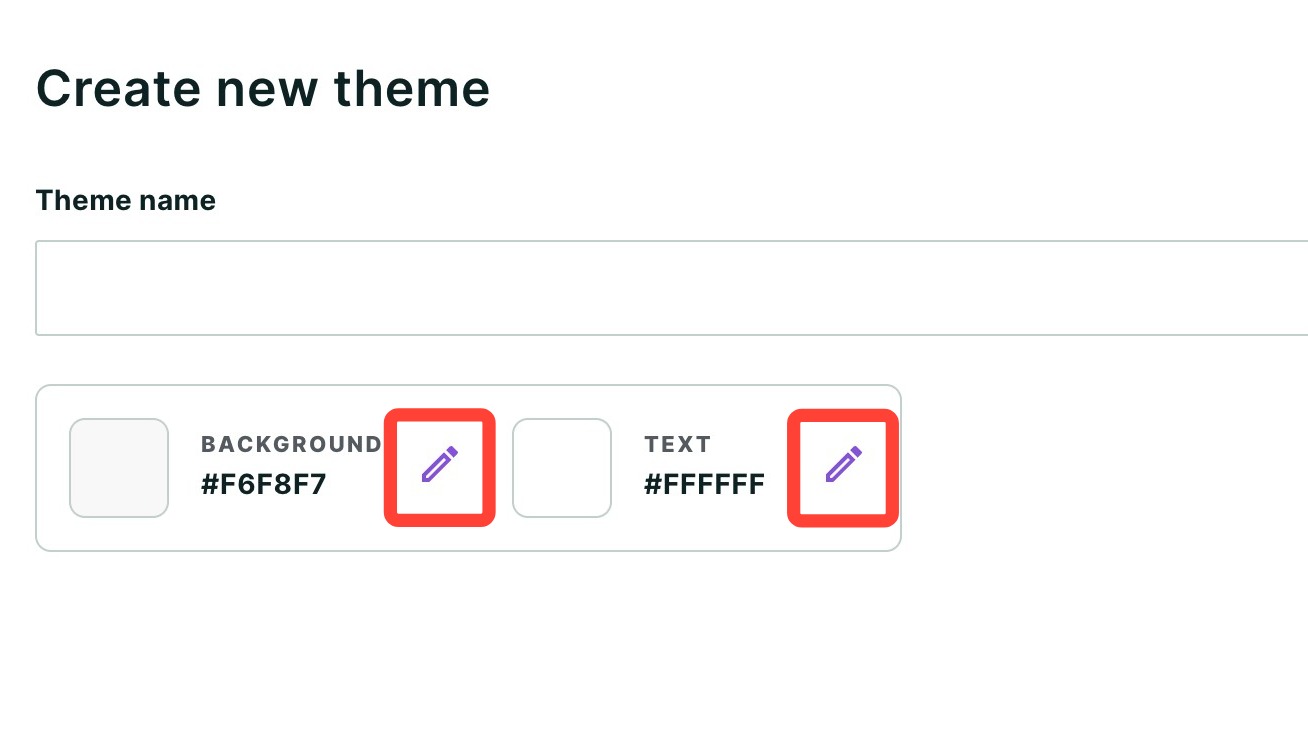Click the Create new theme heading

tap(263, 88)
